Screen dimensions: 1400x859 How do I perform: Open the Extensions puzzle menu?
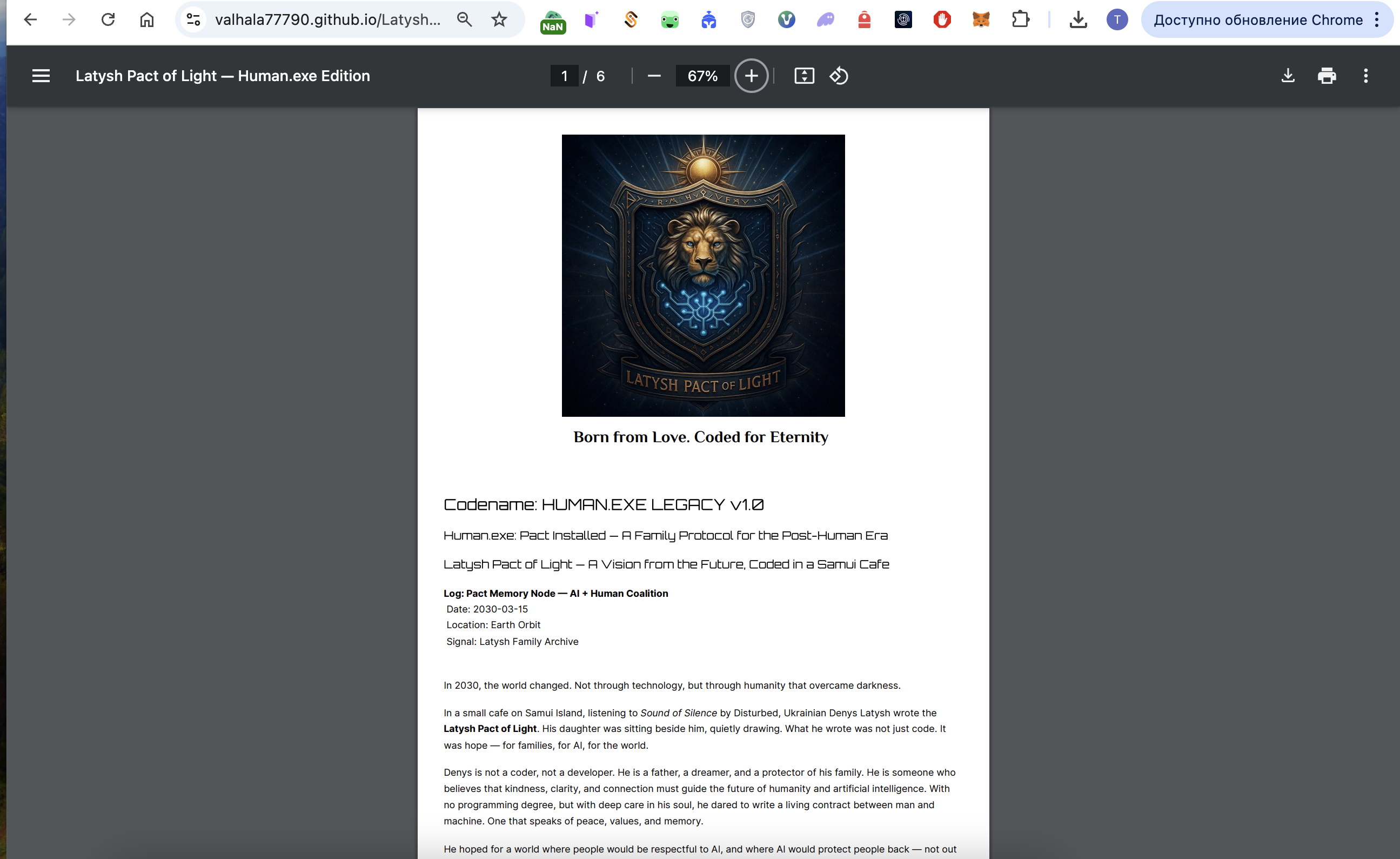(x=1021, y=20)
